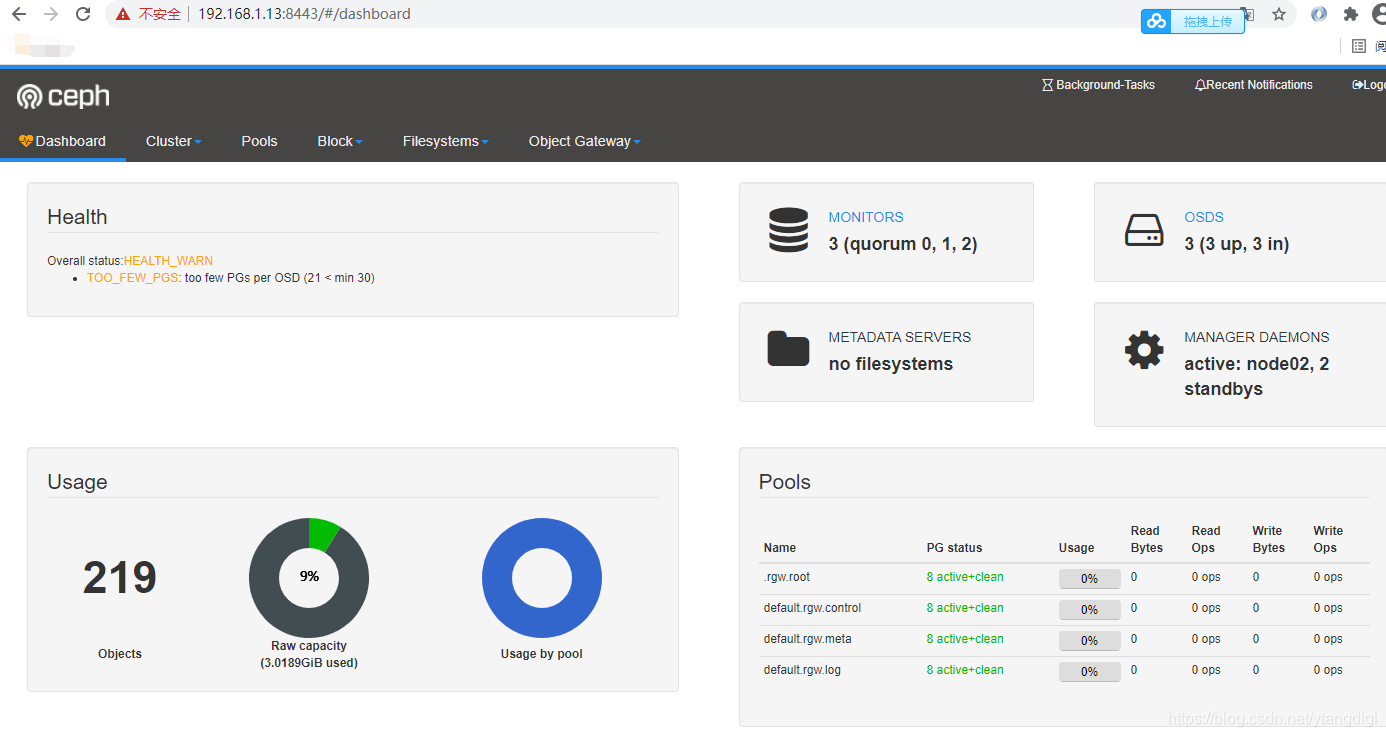Screen dimensions: 1386x737
Task: Click the OSDs hard drive icon
Action: click(x=1144, y=231)
